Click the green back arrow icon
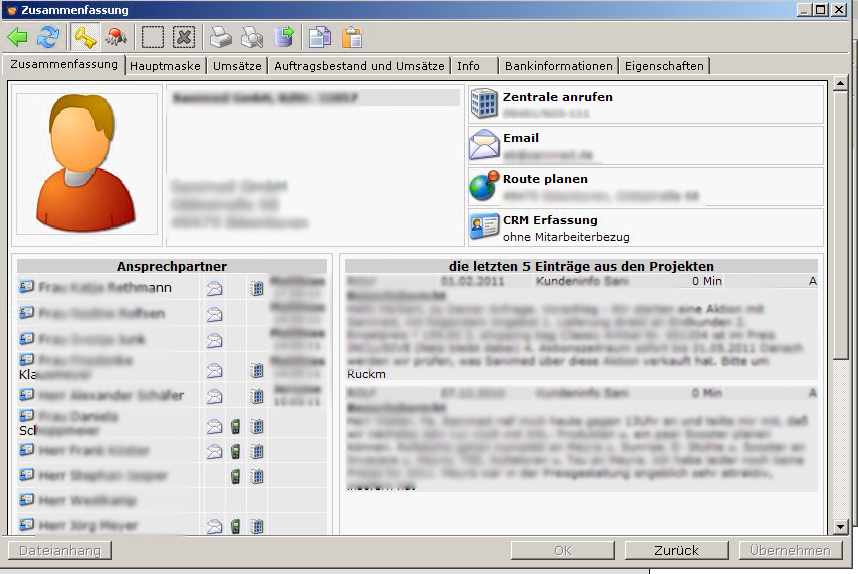This screenshot has height=574, width=858. 18,38
